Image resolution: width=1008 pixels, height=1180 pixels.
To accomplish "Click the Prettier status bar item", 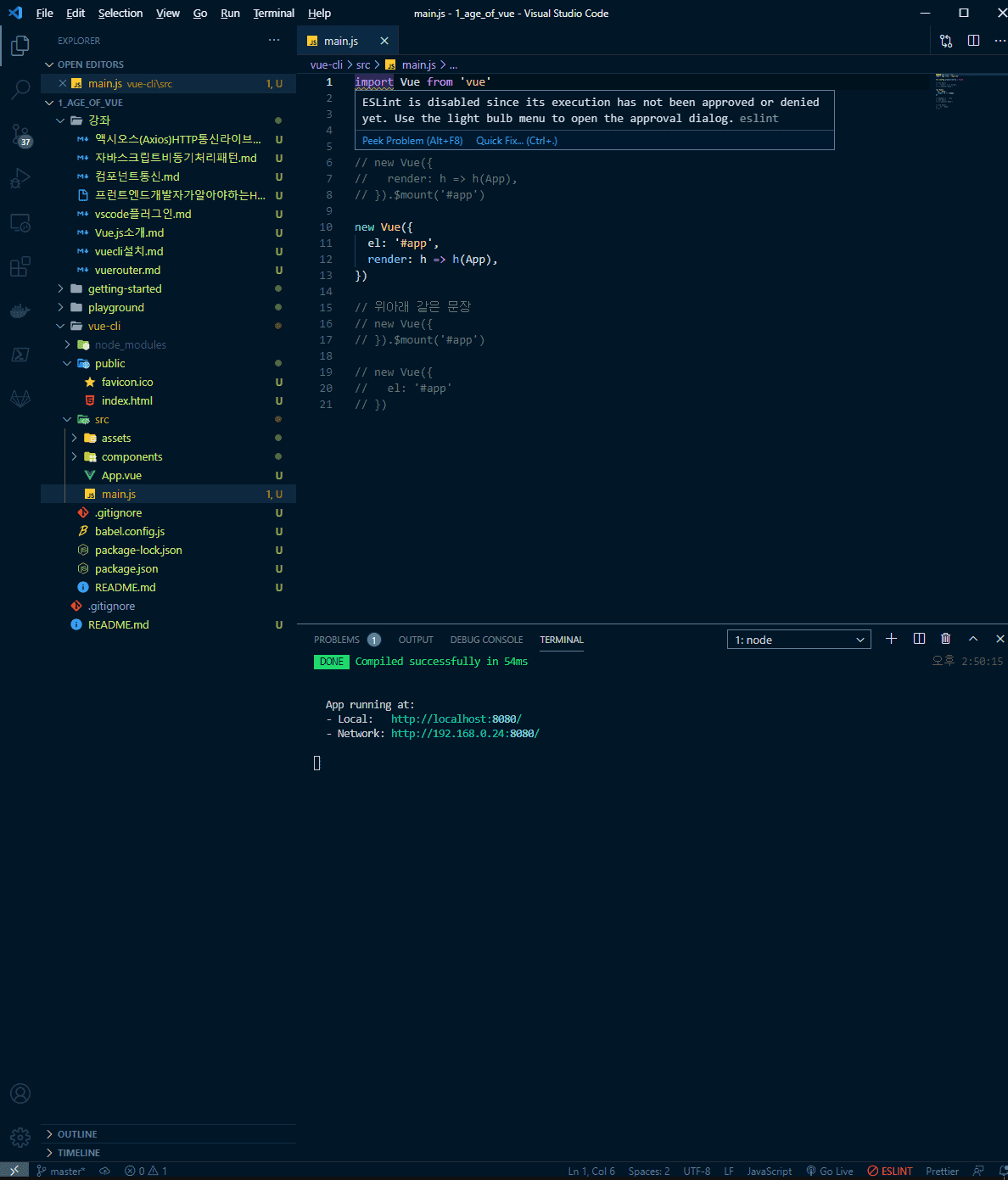I will [943, 1171].
